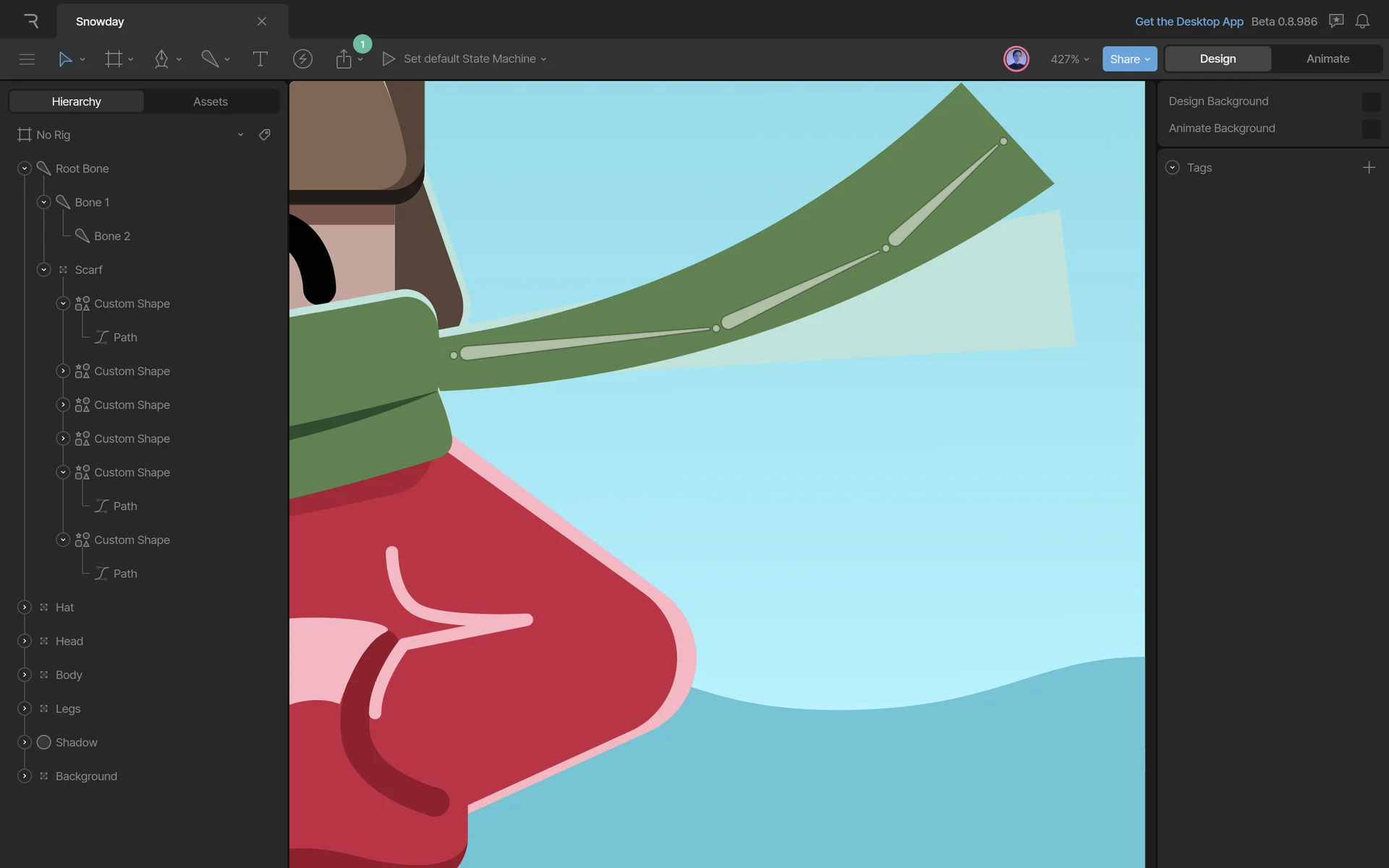
Task: Select the Bone tool in toolbar
Action: (x=210, y=59)
